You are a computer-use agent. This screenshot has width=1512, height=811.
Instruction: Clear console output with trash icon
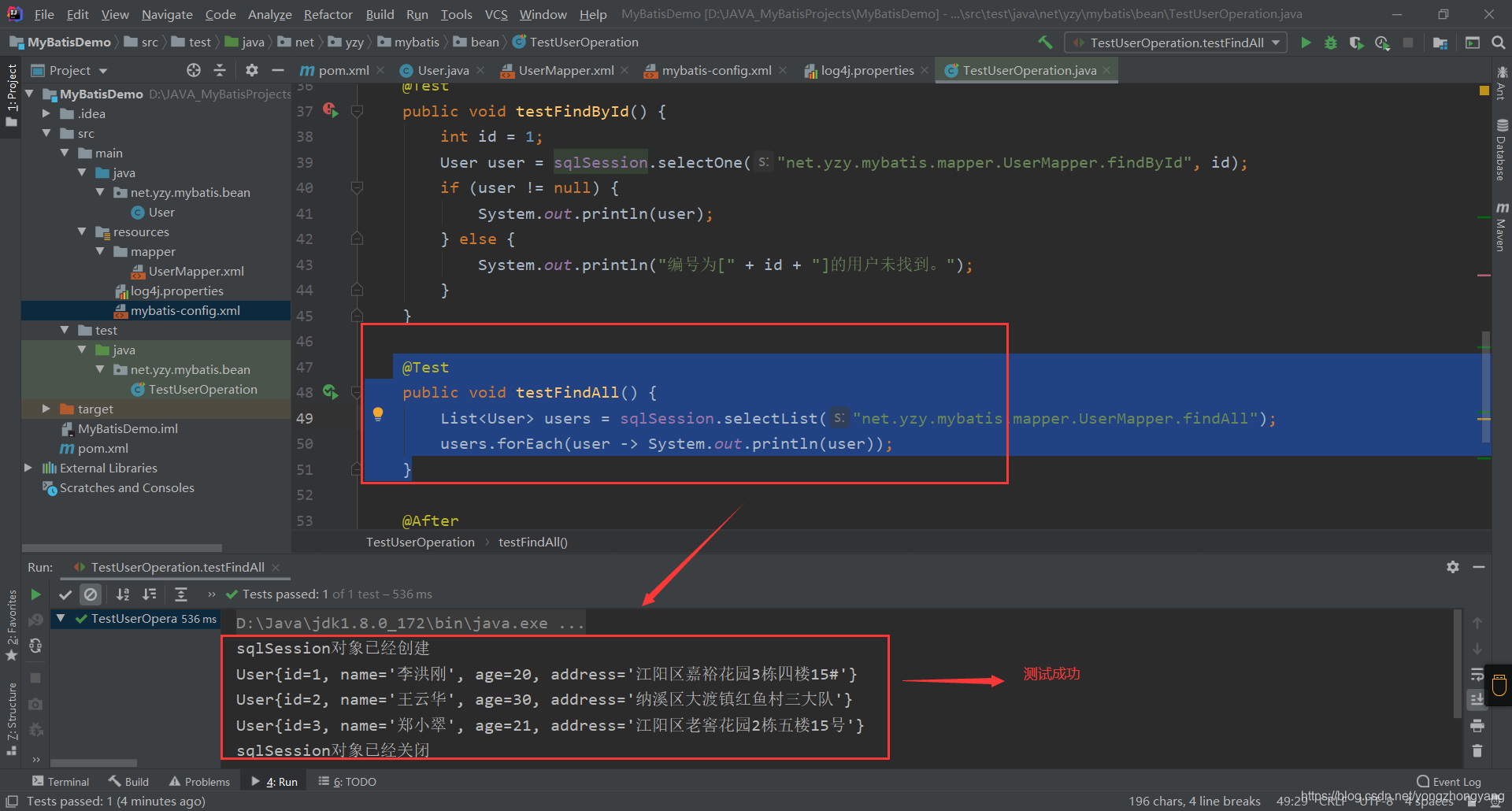pos(1477,751)
